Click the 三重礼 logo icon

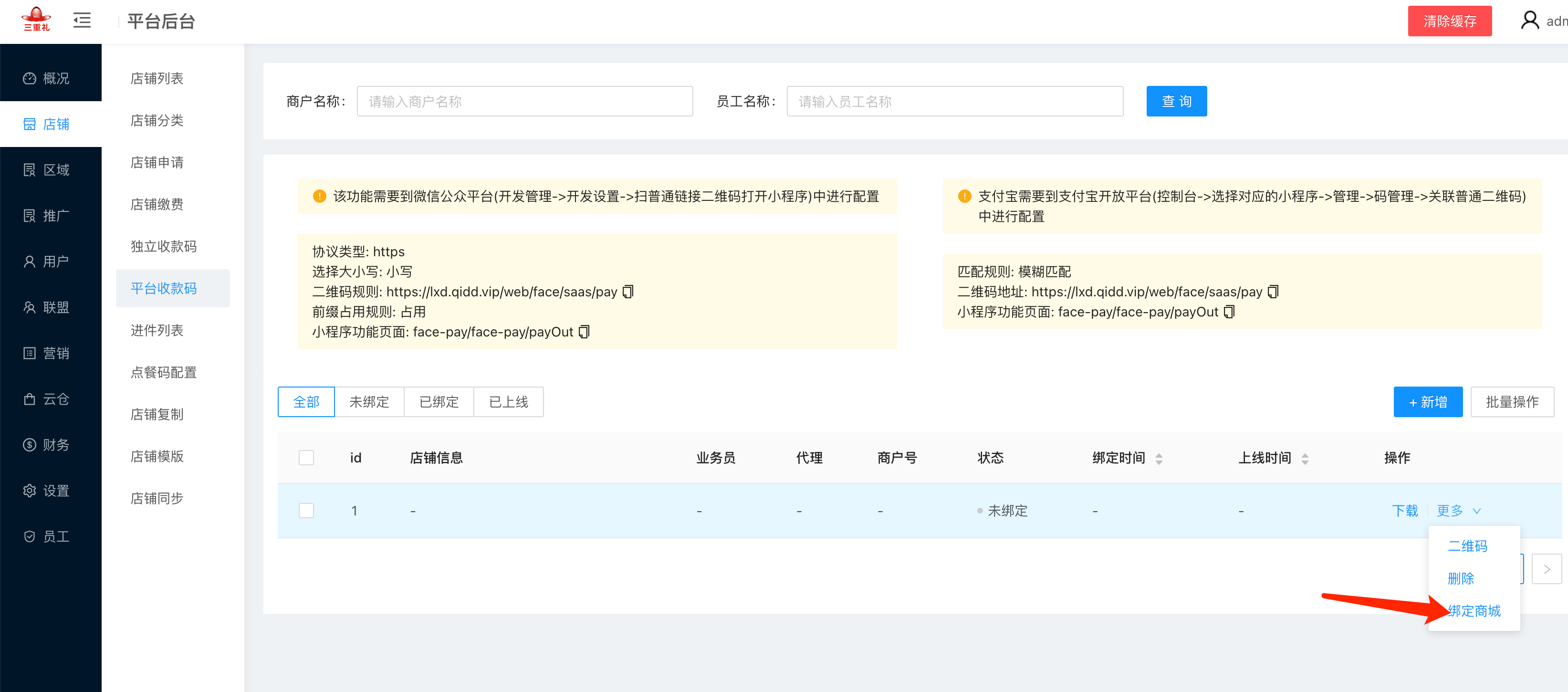(x=37, y=19)
